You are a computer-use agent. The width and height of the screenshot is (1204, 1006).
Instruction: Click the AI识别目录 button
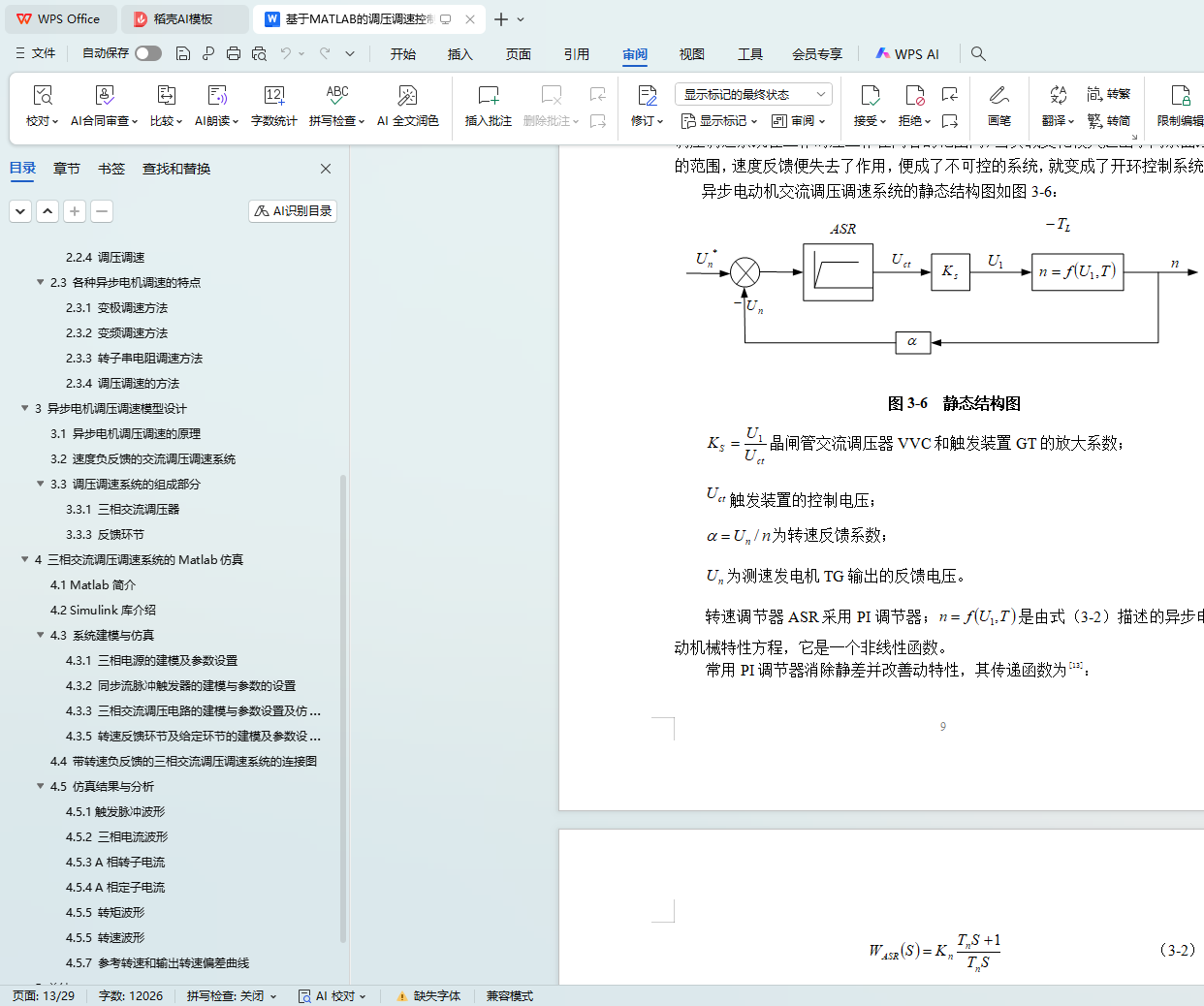[293, 211]
